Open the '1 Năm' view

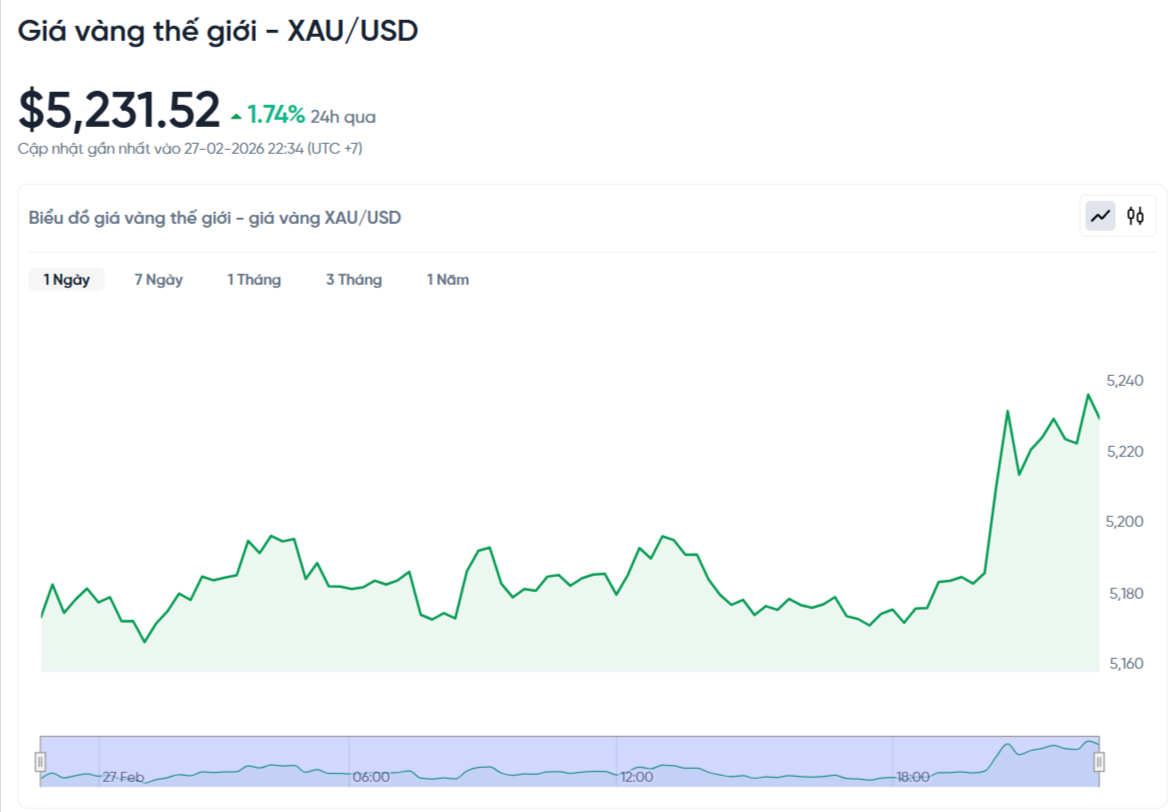(447, 280)
